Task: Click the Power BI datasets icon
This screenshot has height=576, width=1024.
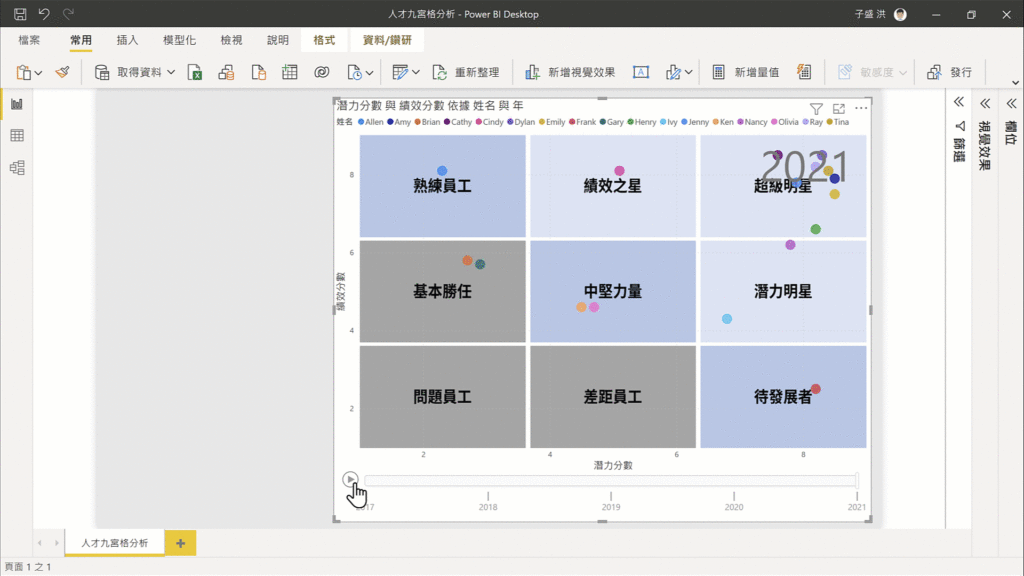Action: (227, 72)
